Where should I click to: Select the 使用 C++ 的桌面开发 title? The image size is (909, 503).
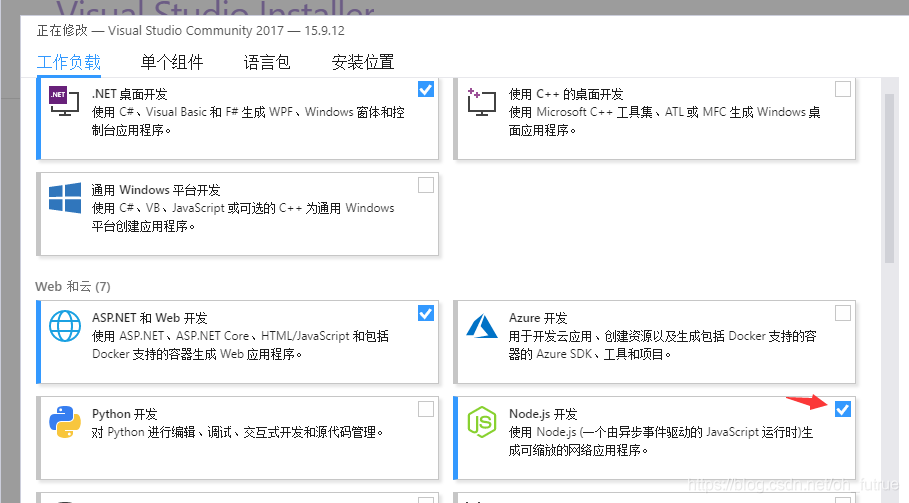point(566,94)
